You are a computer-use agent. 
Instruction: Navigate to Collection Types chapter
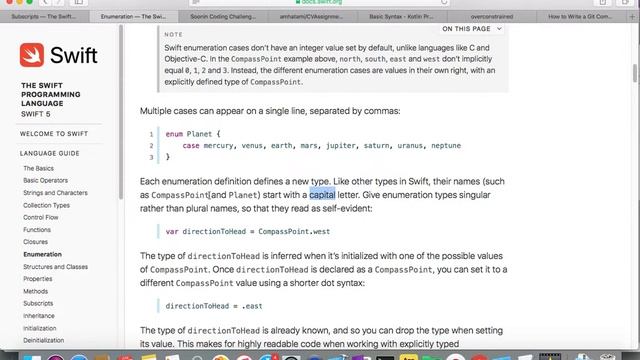[46, 205]
